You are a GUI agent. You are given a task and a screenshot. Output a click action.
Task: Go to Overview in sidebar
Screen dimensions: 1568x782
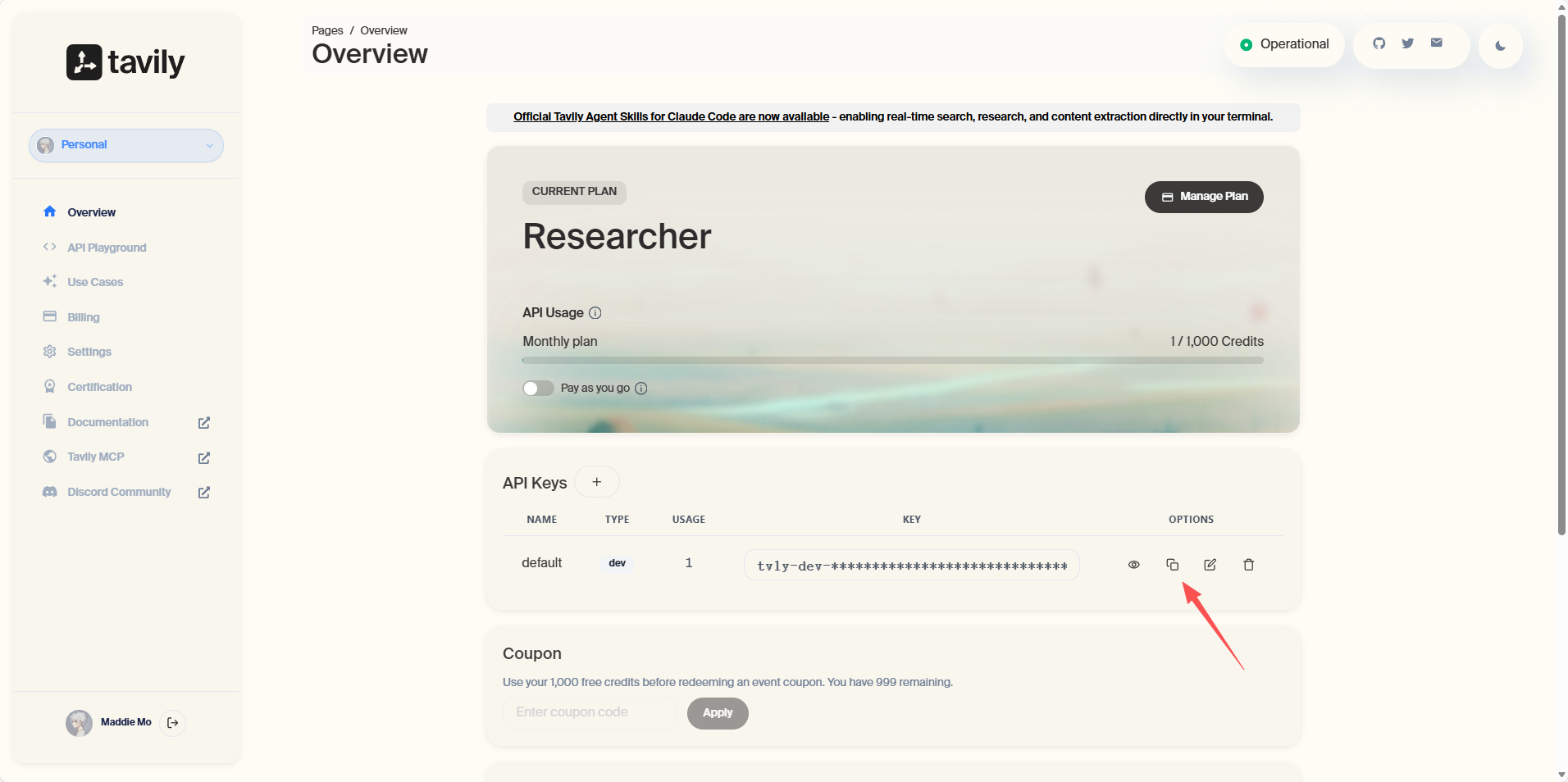[91, 212]
